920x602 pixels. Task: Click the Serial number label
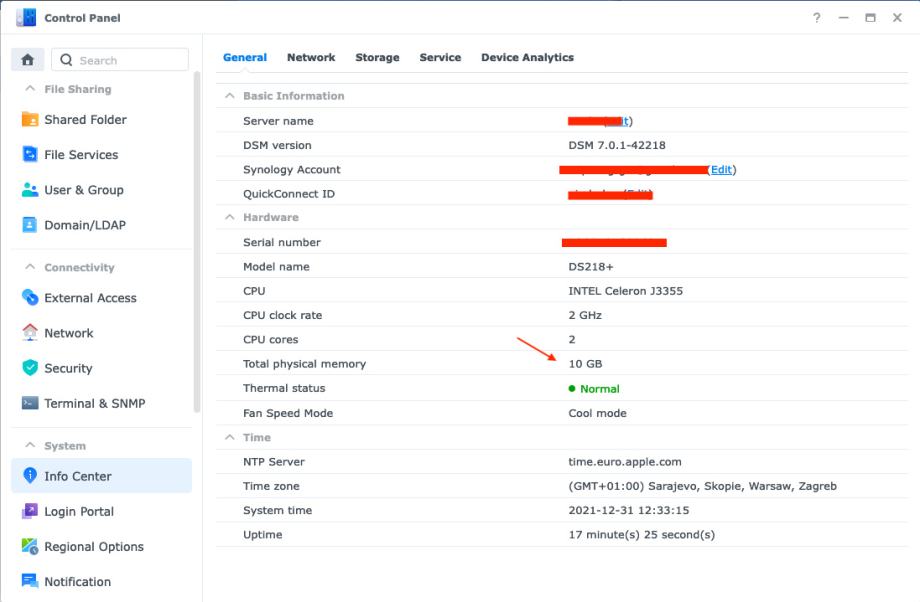click(x=282, y=242)
